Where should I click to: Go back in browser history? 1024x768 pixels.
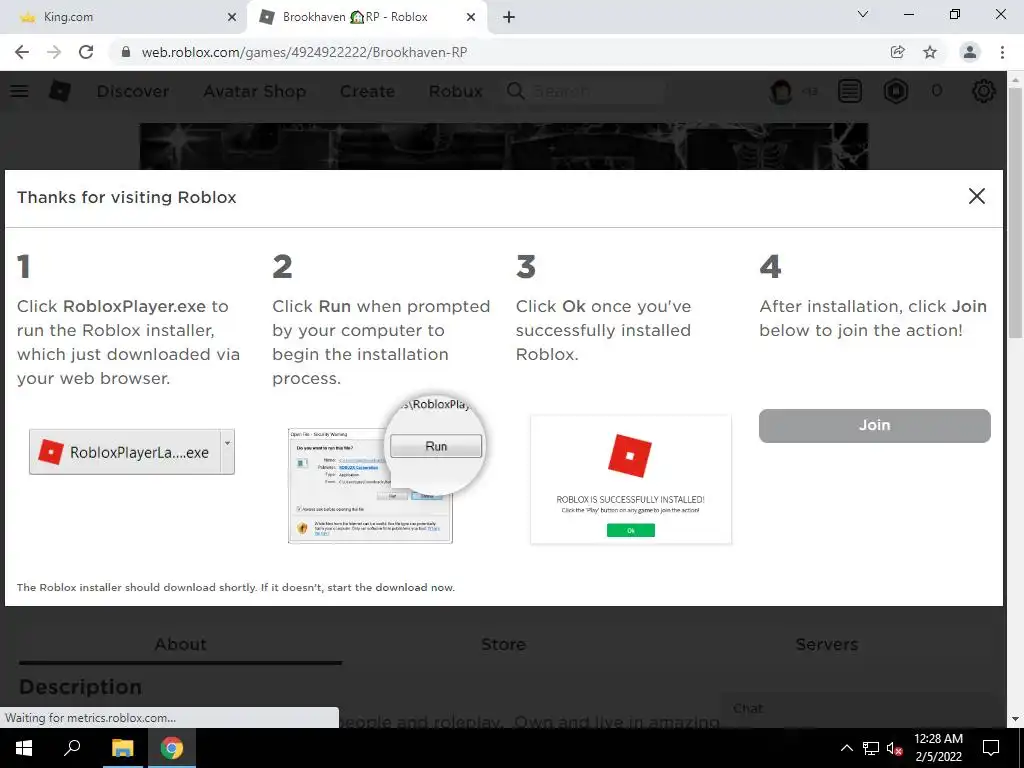point(22,52)
